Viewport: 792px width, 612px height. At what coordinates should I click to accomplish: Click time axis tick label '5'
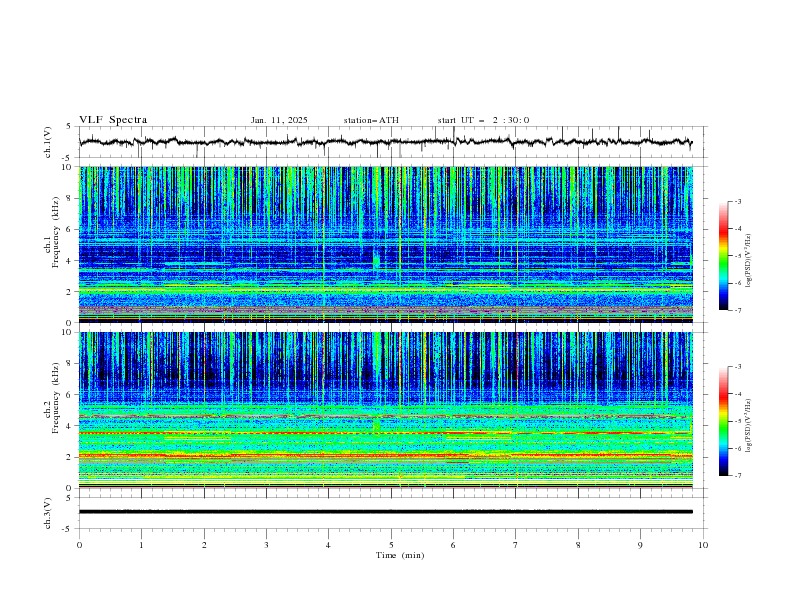pos(391,545)
